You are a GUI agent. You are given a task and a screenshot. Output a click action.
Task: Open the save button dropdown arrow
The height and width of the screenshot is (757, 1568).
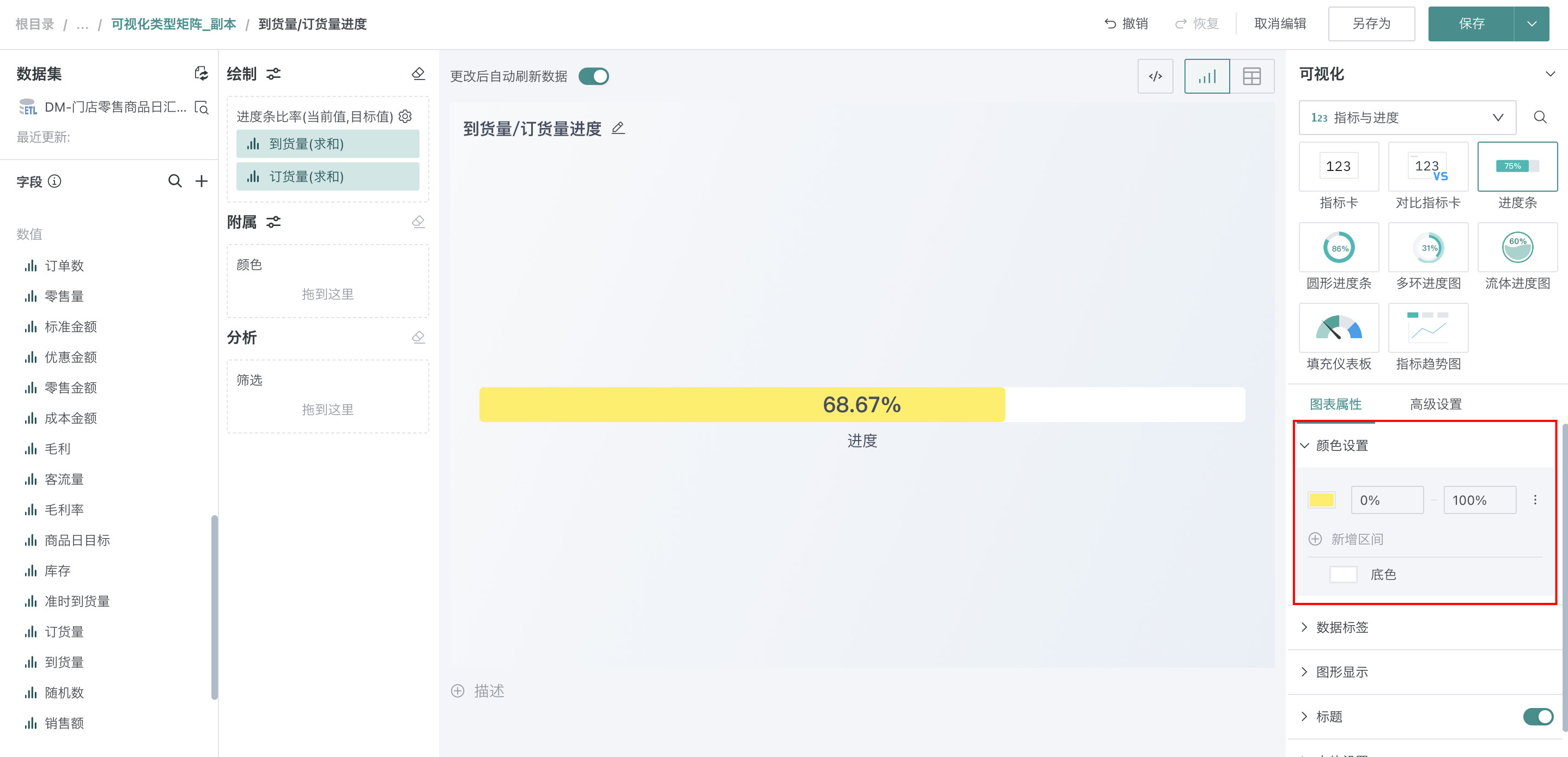(x=1531, y=24)
